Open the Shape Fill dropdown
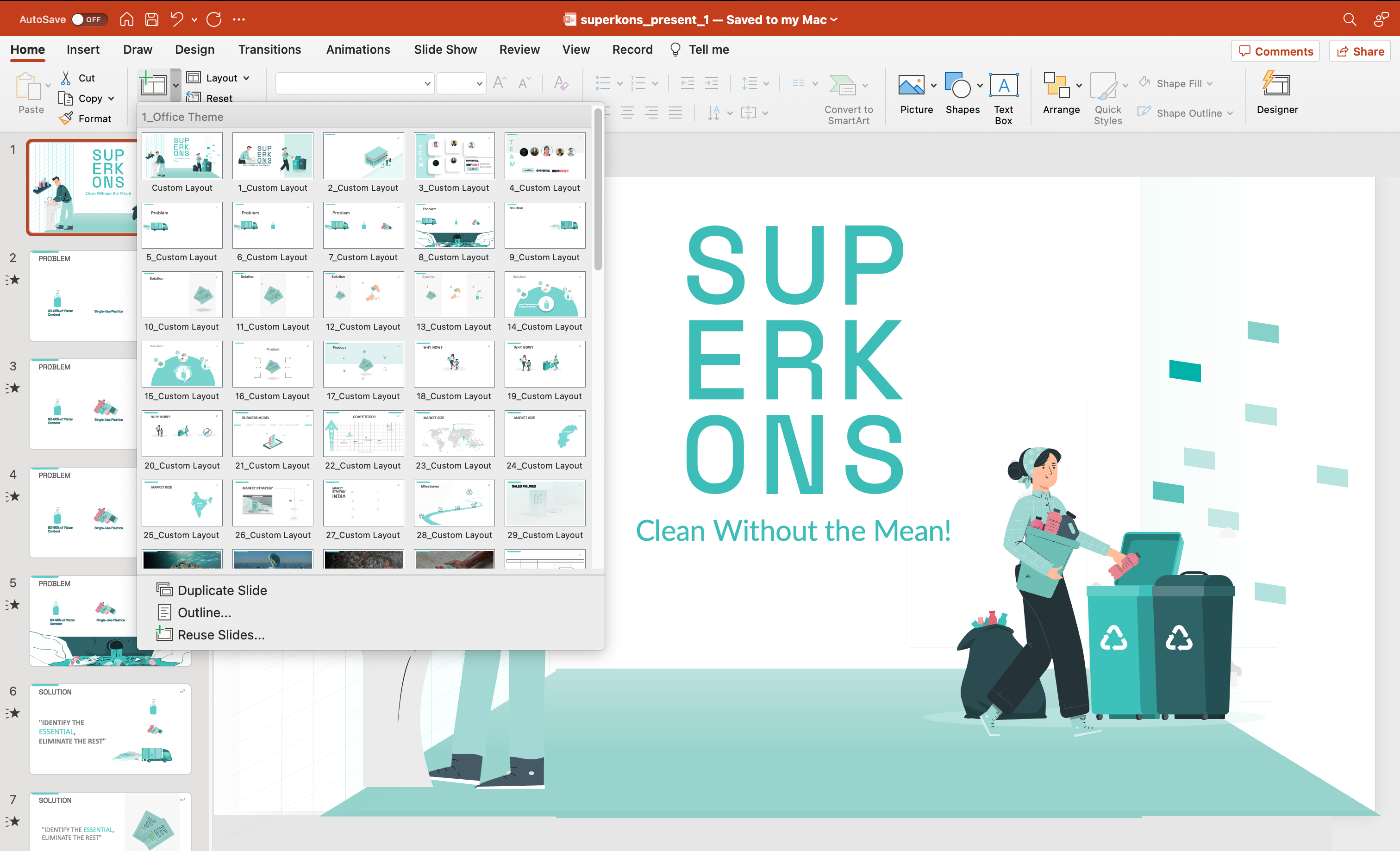The height and width of the screenshot is (851, 1400). click(1210, 83)
